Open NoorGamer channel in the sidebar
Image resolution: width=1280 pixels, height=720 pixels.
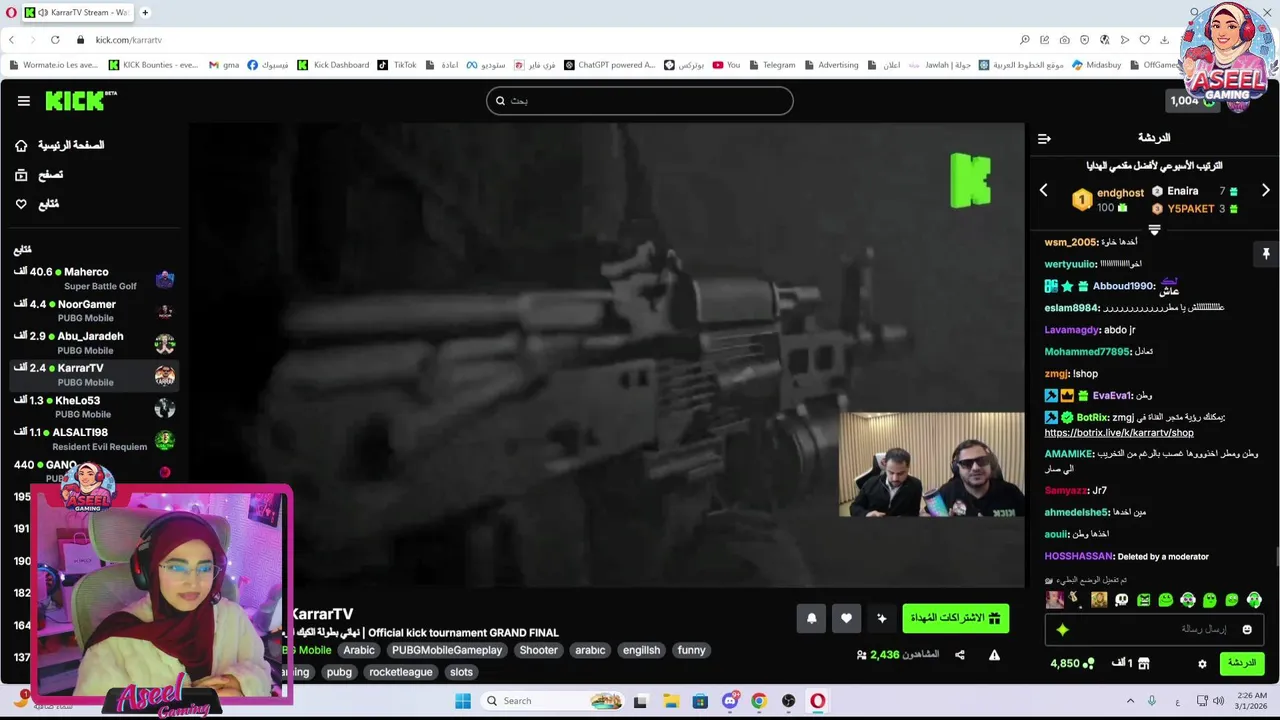(x=95, y=311)
